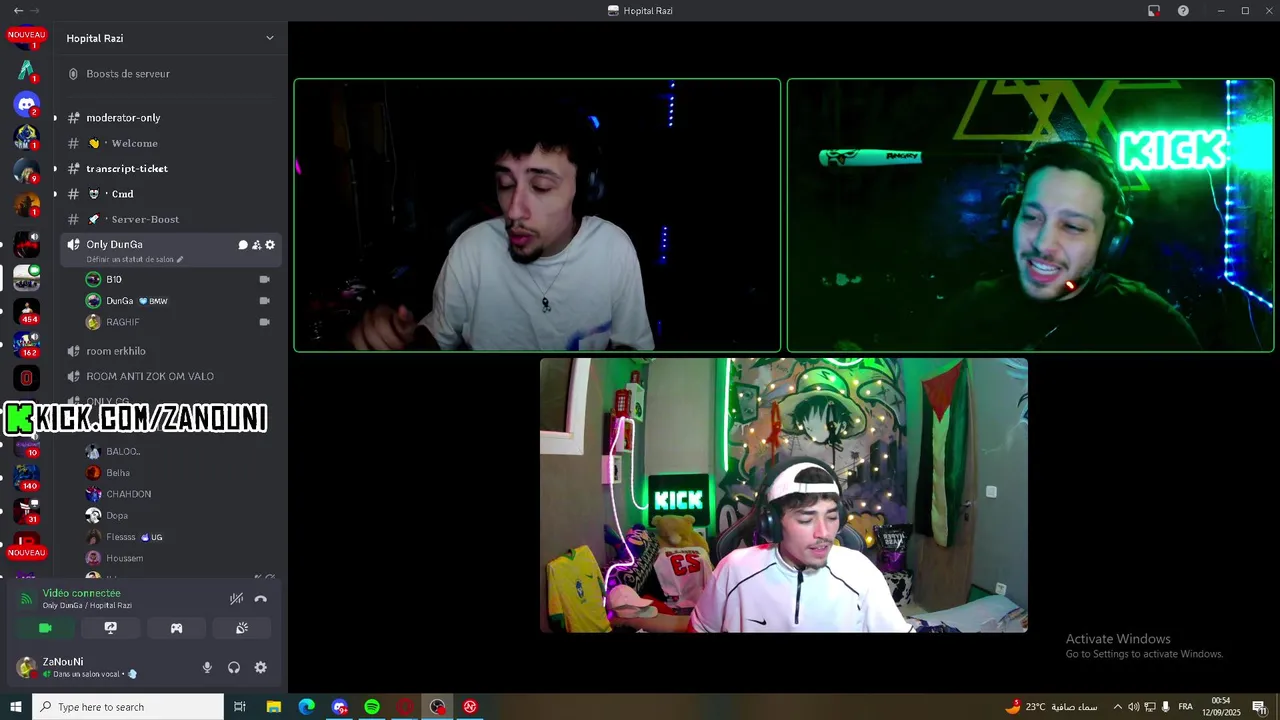Image resolution: width=1280 pixels, height=720 pixels.
Task: Open the activities game controller button
Action: [x=176, y=628]
